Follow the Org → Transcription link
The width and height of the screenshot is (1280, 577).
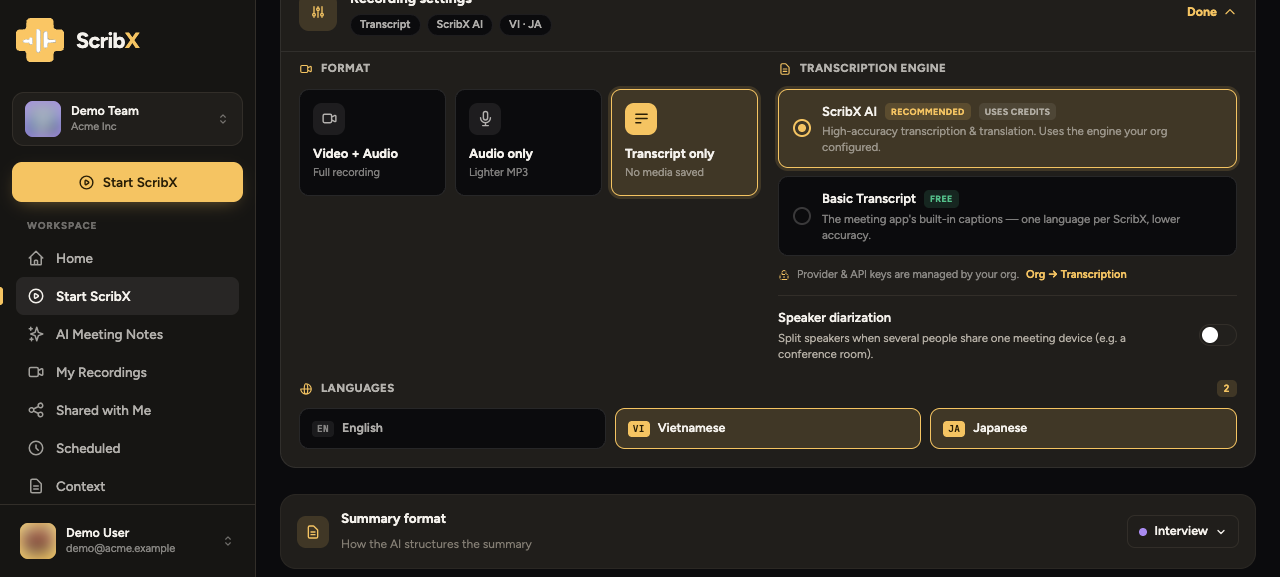pos(1076,274)
